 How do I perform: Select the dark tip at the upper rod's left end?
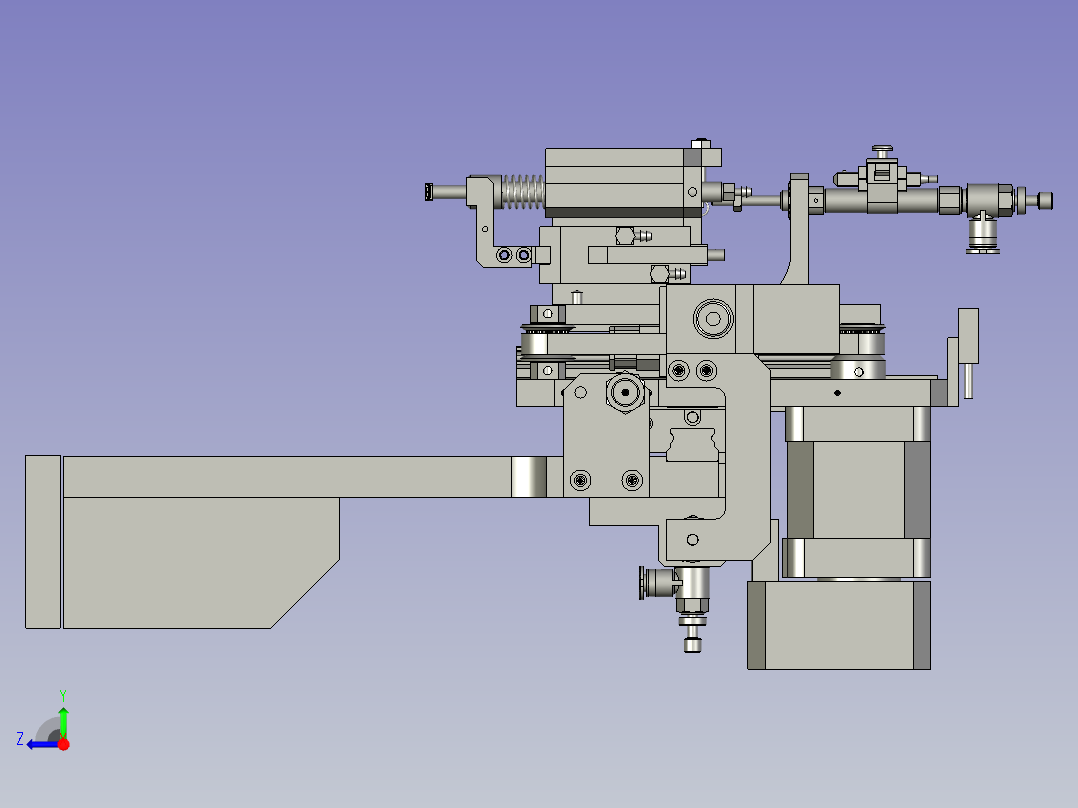tap(429, 192)
